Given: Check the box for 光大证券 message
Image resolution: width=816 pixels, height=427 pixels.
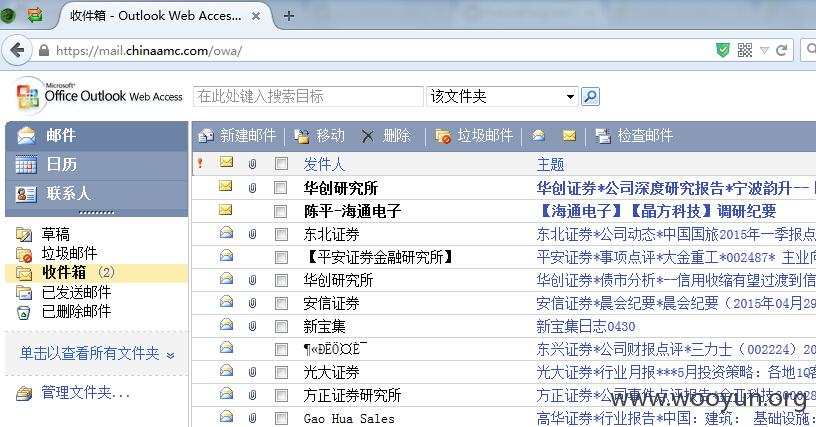Looking at the screenshot, I should click(281, 372).
